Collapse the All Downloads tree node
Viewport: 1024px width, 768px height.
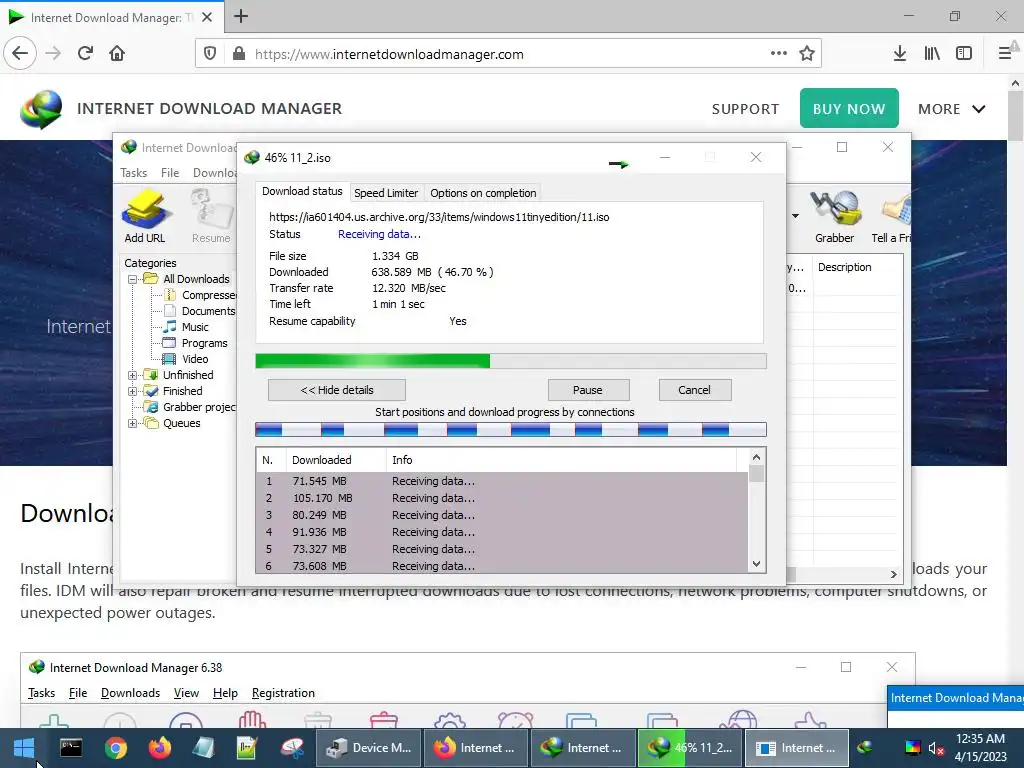[133, 280]
